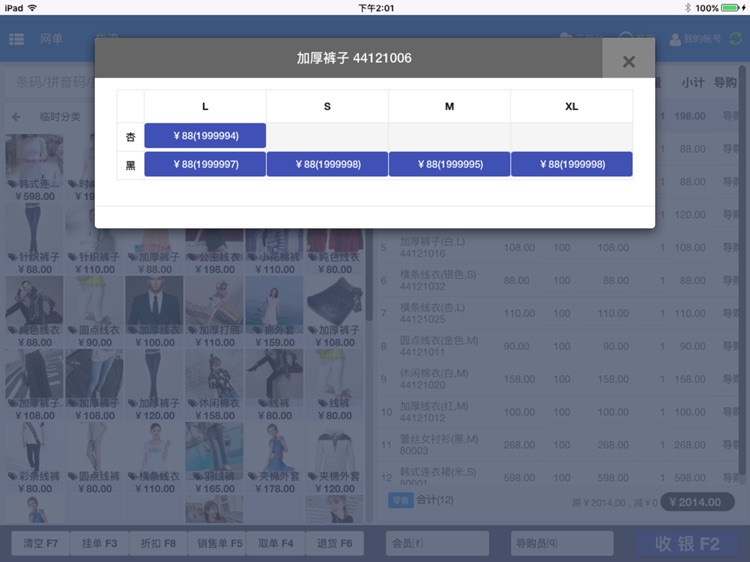This screenshot has width=750, height=562.
Task: Click 退货 F6 button
Action: coord(334,543)
